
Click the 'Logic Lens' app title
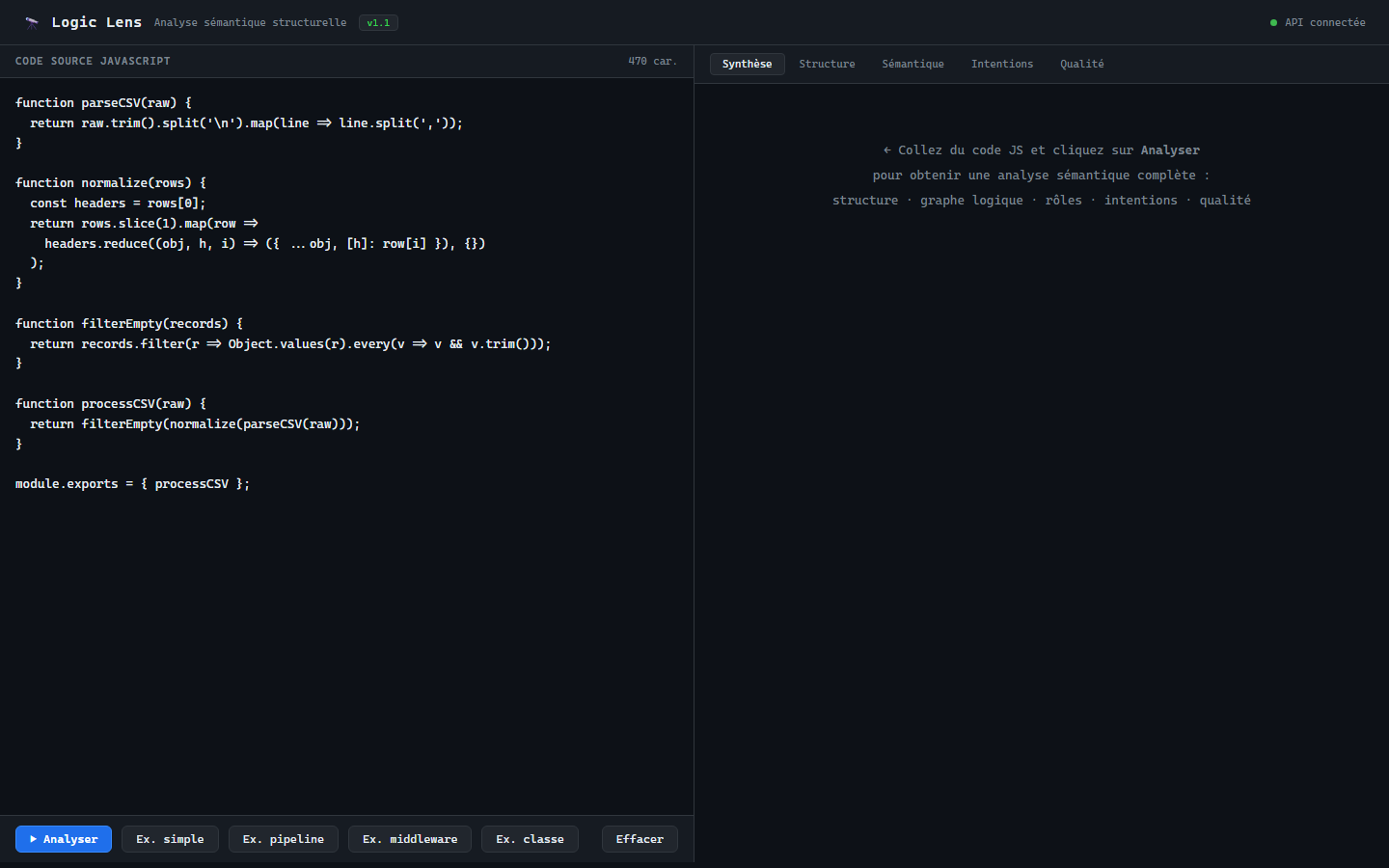tap(96, 22)
